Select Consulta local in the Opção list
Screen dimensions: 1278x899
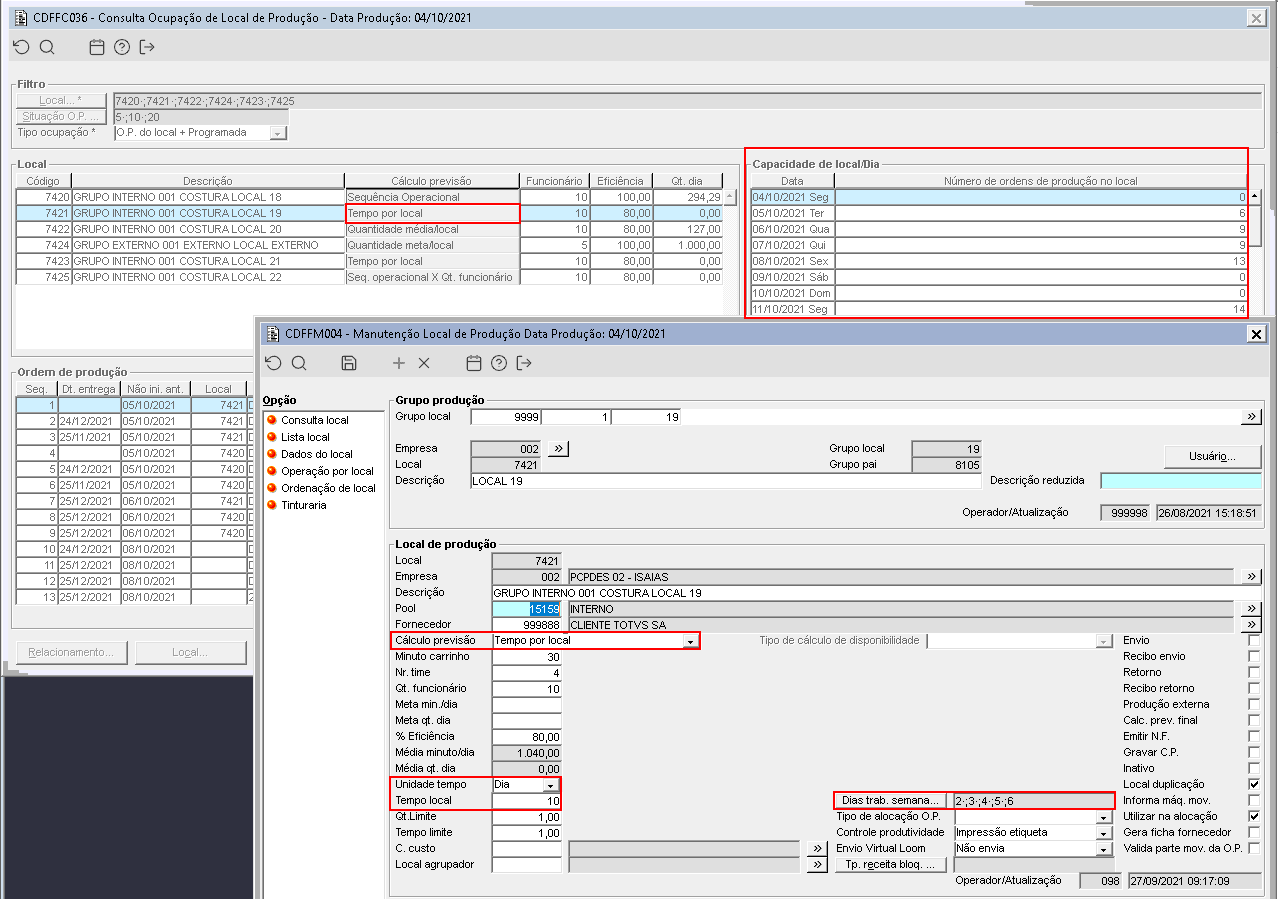click(x=314, y=420)
